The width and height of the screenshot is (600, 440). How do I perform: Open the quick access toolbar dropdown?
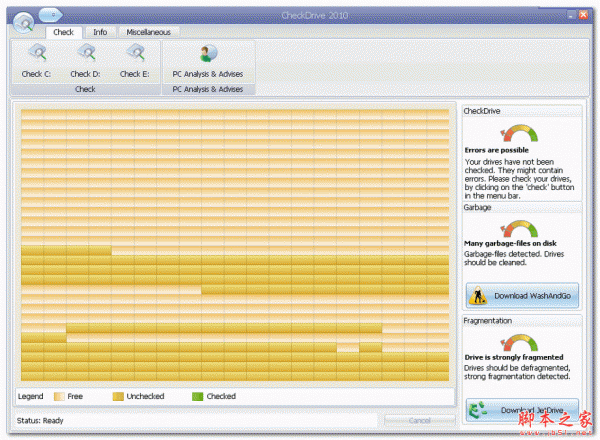tap(52, 14)
